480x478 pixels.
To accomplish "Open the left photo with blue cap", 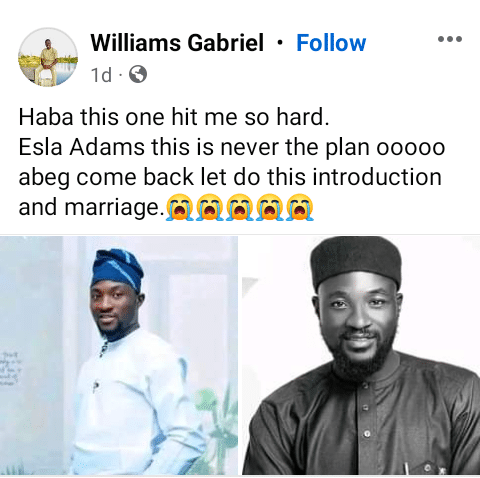I will pyautogui.click(x=119, y=355).
